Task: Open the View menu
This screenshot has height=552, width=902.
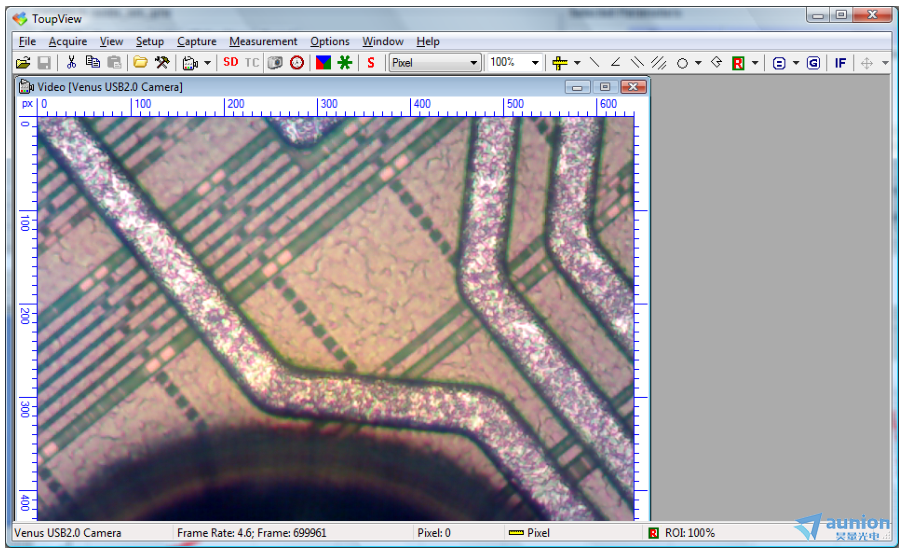Action: [111, 41]
